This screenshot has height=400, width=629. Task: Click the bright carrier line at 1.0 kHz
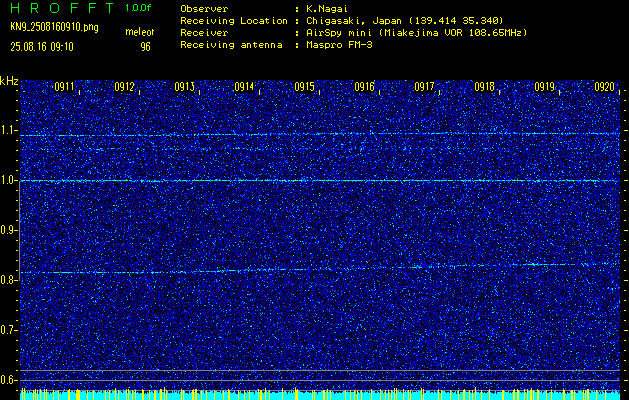[319, 181]
